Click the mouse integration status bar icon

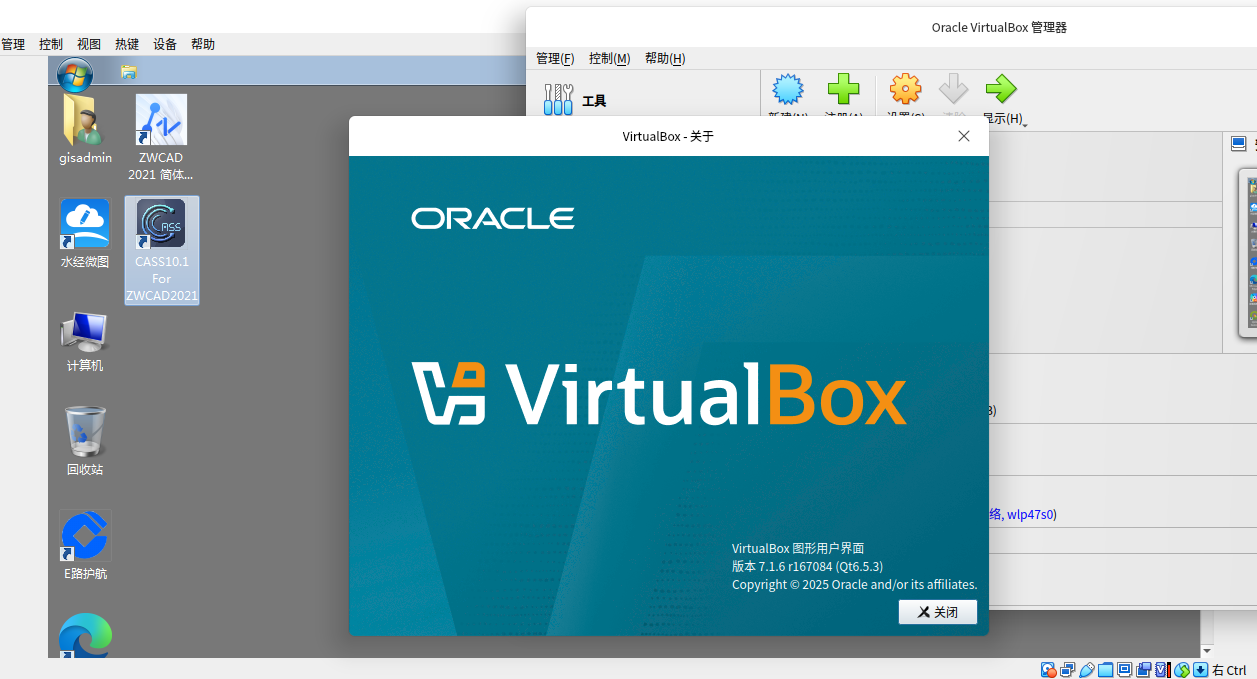[x=1182, y=669]
